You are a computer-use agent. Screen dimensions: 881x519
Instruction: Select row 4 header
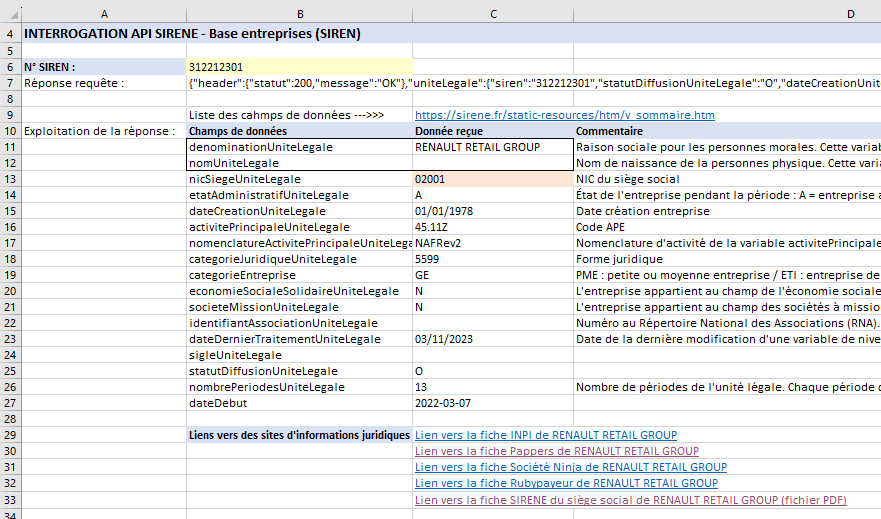pos(11,34)
